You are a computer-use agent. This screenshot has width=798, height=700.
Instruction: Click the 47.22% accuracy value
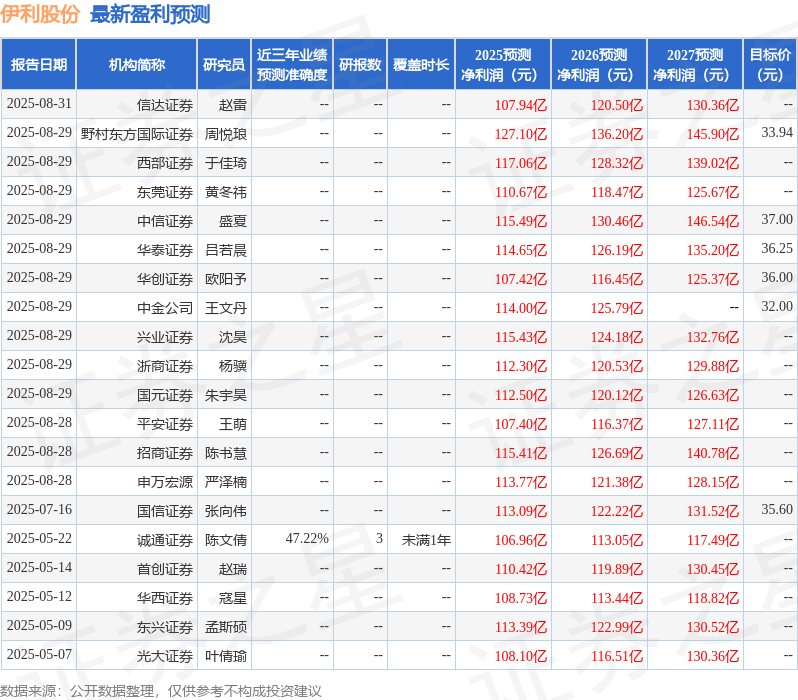307,539
